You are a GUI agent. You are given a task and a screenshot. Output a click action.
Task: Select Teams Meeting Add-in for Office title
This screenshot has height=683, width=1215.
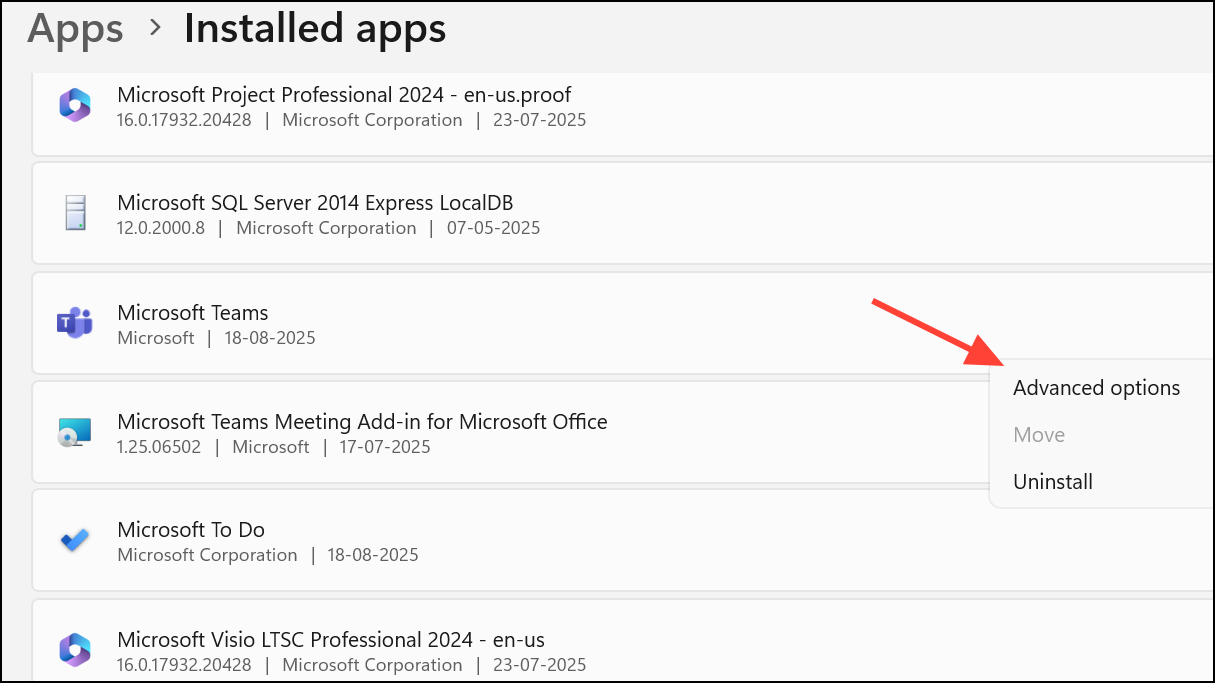click(362, 422)
